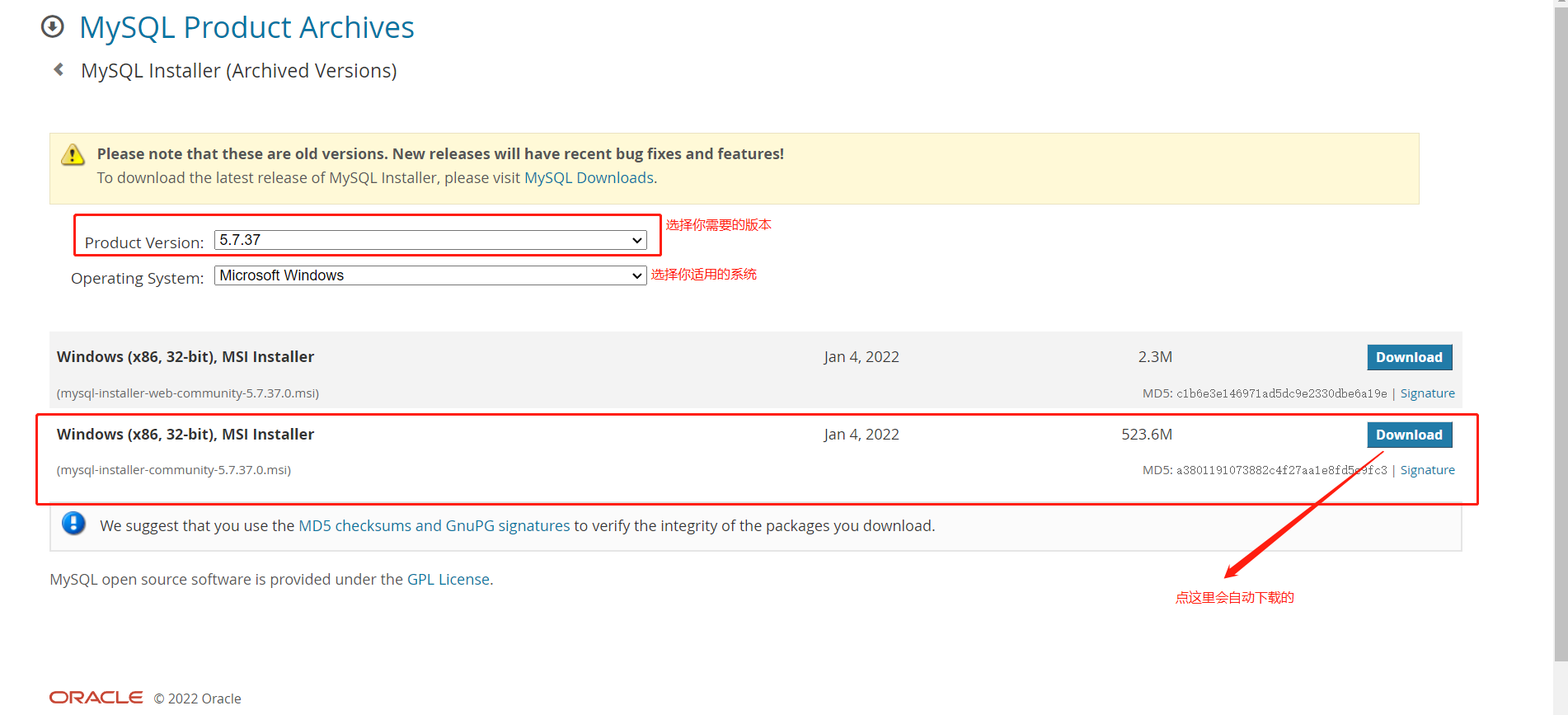Click filename mysql-installer-web-community-5.7.37.0.msi
1568x715 pixels.
click(x=187, y=393)
